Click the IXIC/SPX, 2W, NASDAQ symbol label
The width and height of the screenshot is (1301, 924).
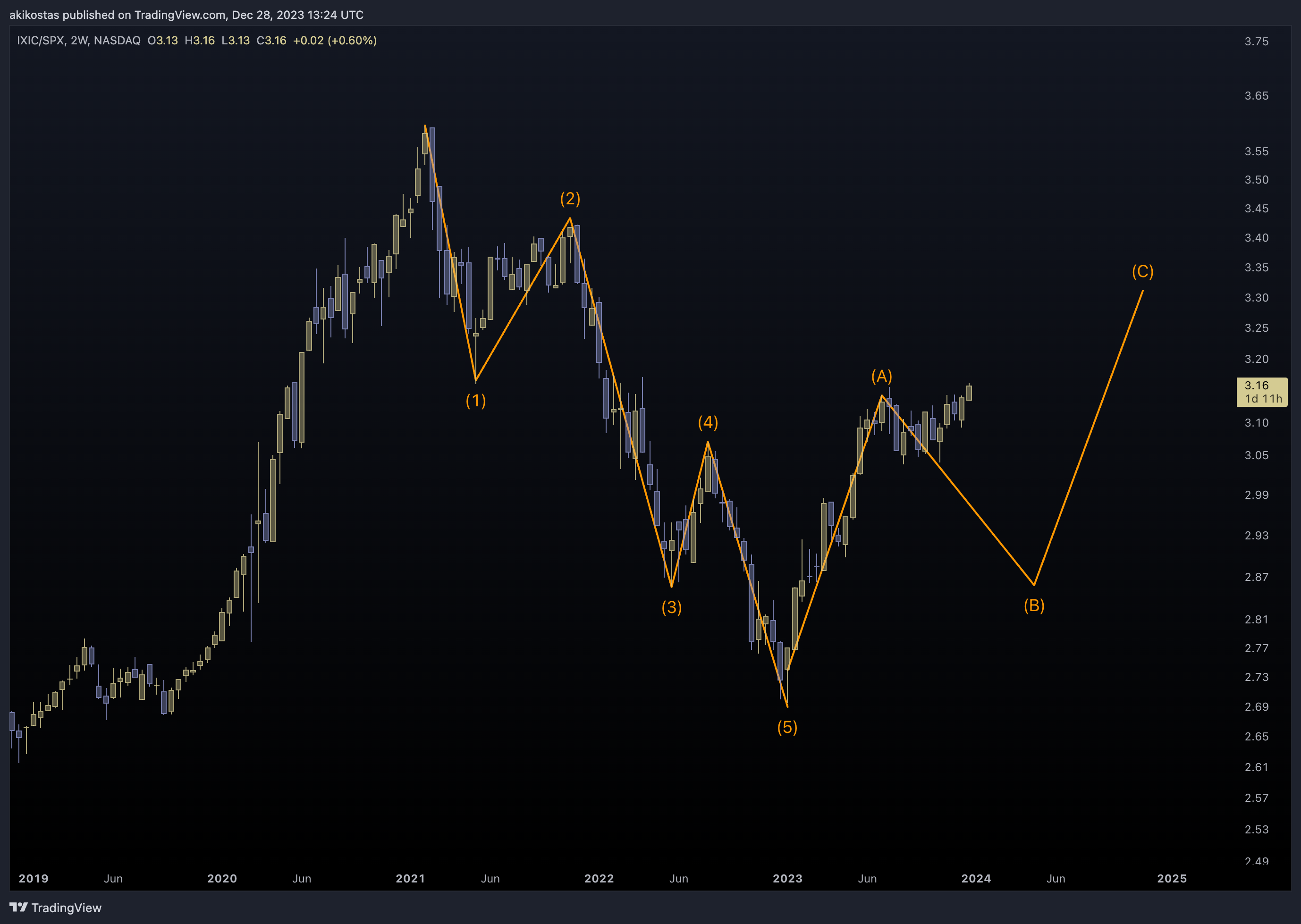coord(78,41)
